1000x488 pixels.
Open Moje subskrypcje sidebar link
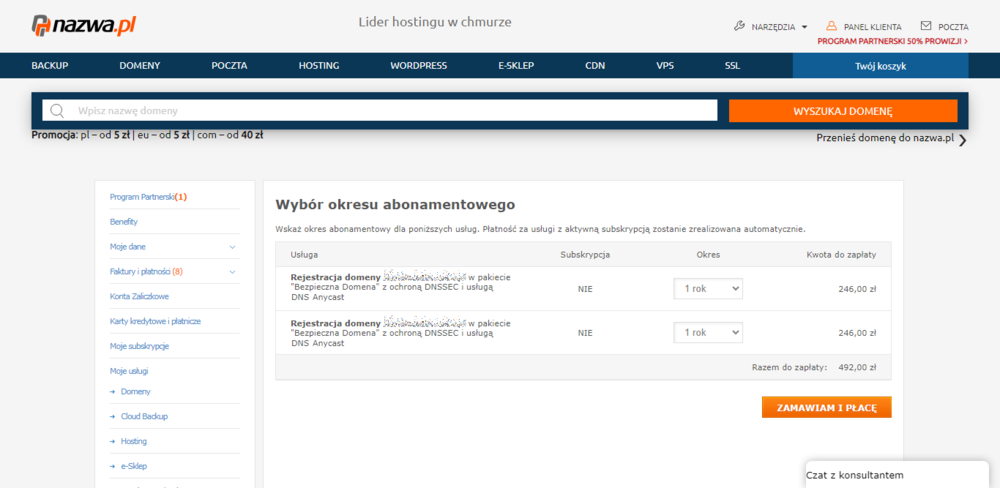(139, 346)
